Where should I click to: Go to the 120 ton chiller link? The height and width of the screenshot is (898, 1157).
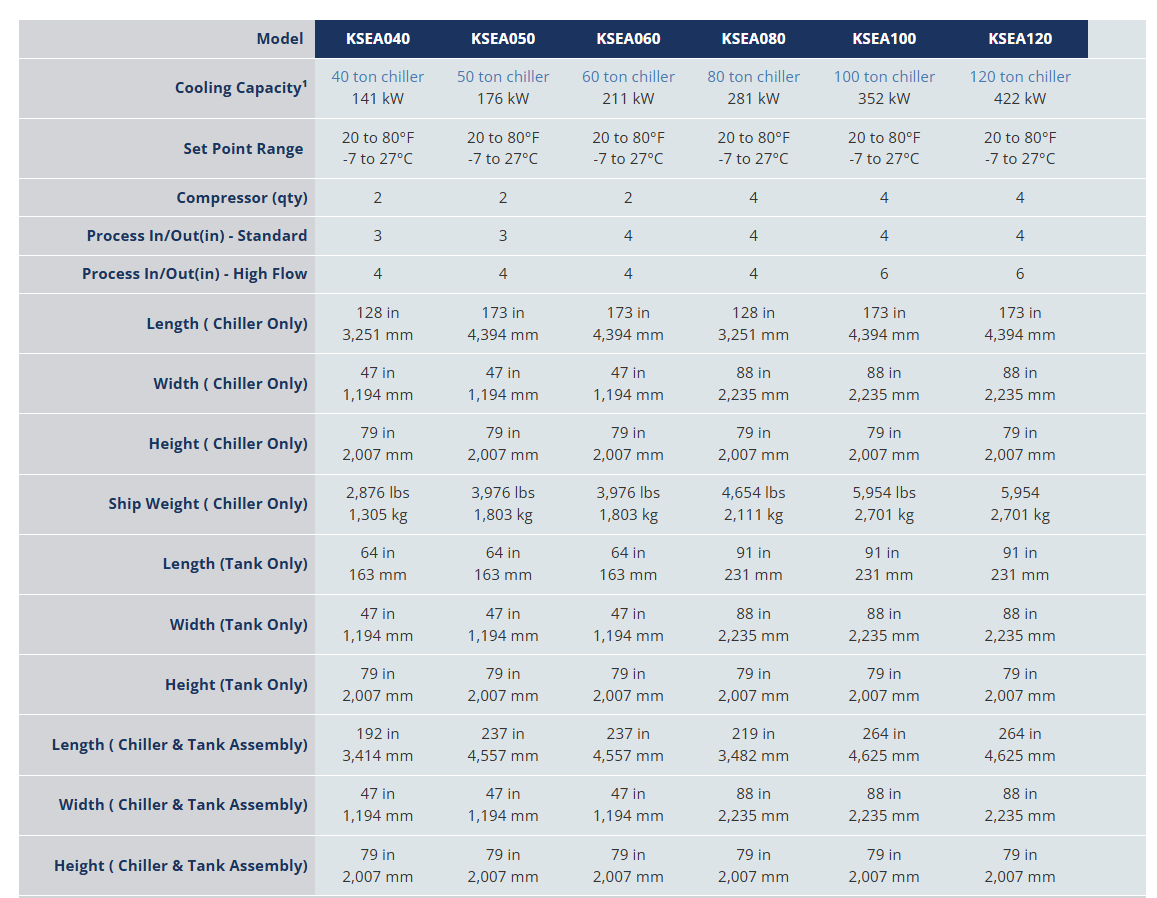click(x=1019, y=77)
